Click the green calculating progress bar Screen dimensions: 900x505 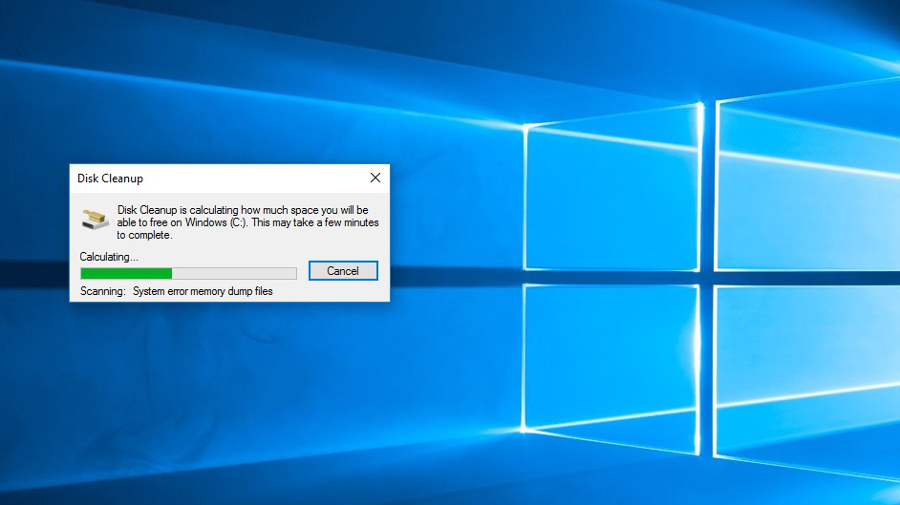pyautogui.click(x=188, y=273)
